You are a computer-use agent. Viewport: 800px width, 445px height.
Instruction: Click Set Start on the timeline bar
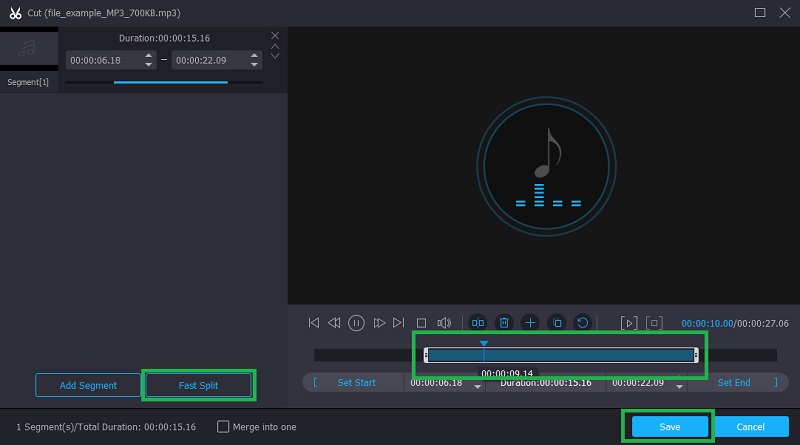[356, 383]
